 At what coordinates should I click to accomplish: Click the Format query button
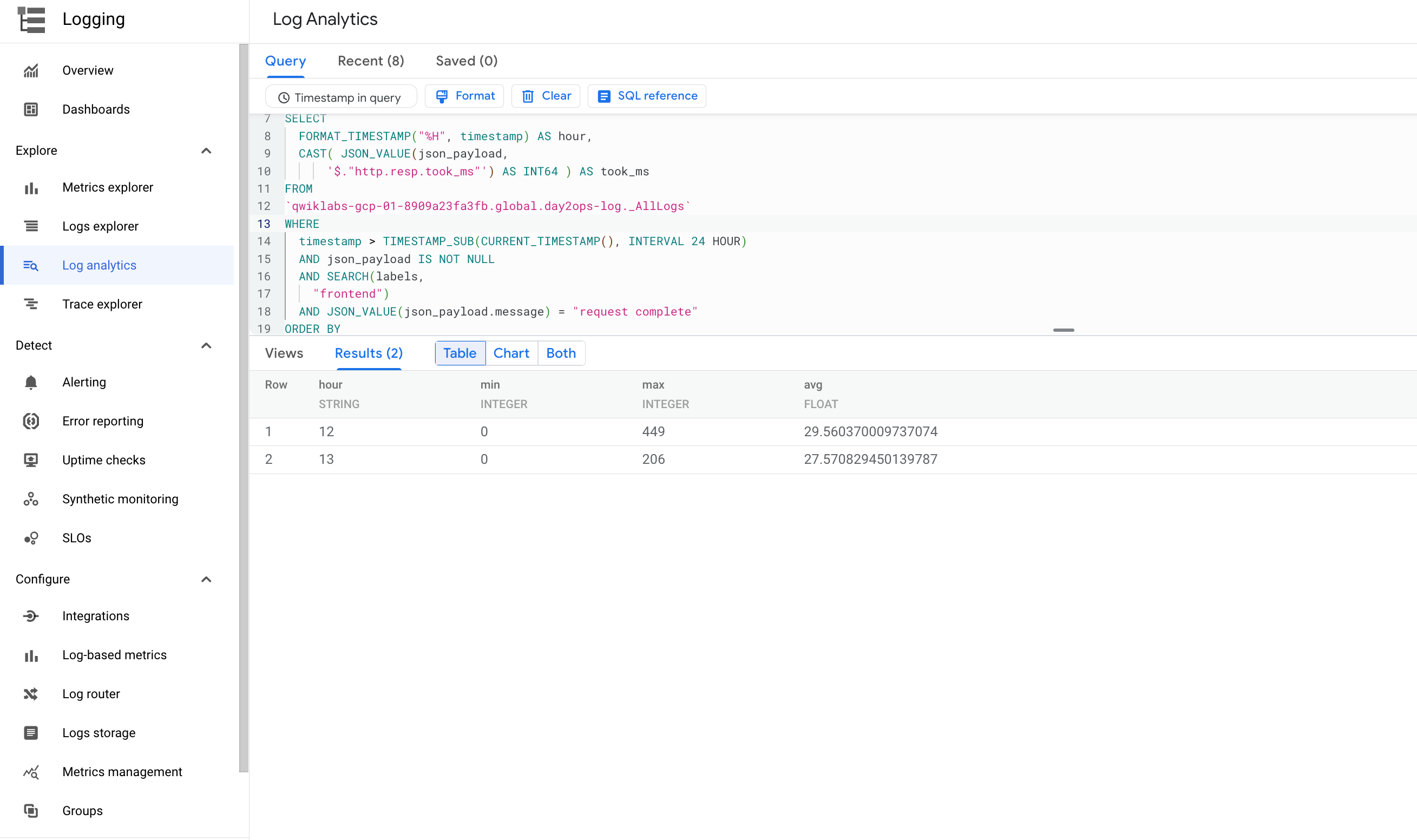point(465,96)
